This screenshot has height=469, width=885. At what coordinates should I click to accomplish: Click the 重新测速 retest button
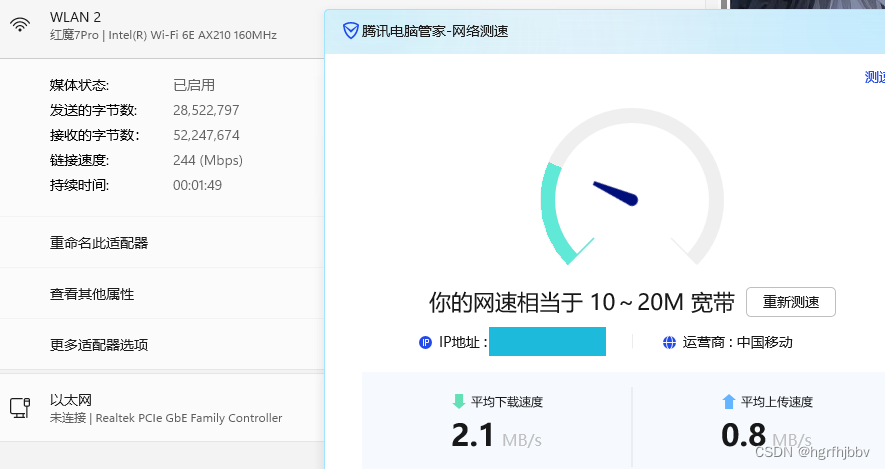[791, 302]
